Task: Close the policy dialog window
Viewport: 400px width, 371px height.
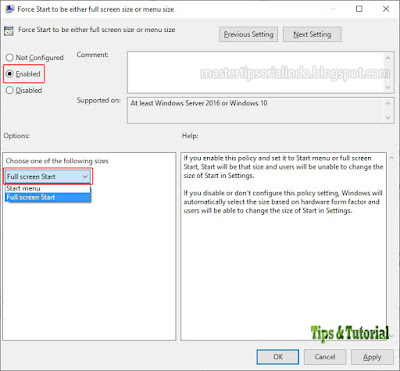Action: tap(386, 9)
